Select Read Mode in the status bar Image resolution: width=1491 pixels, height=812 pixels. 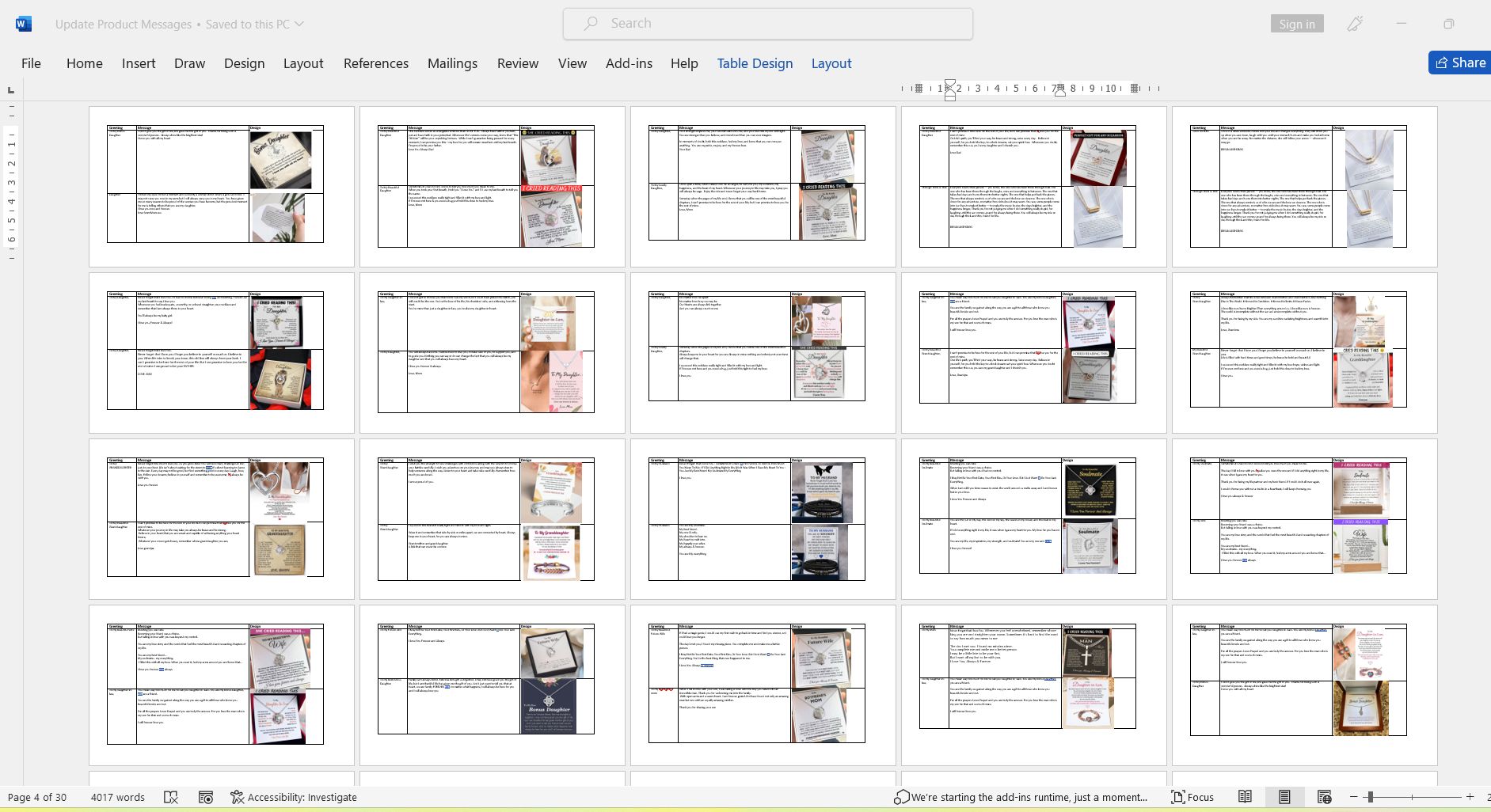1246,797
